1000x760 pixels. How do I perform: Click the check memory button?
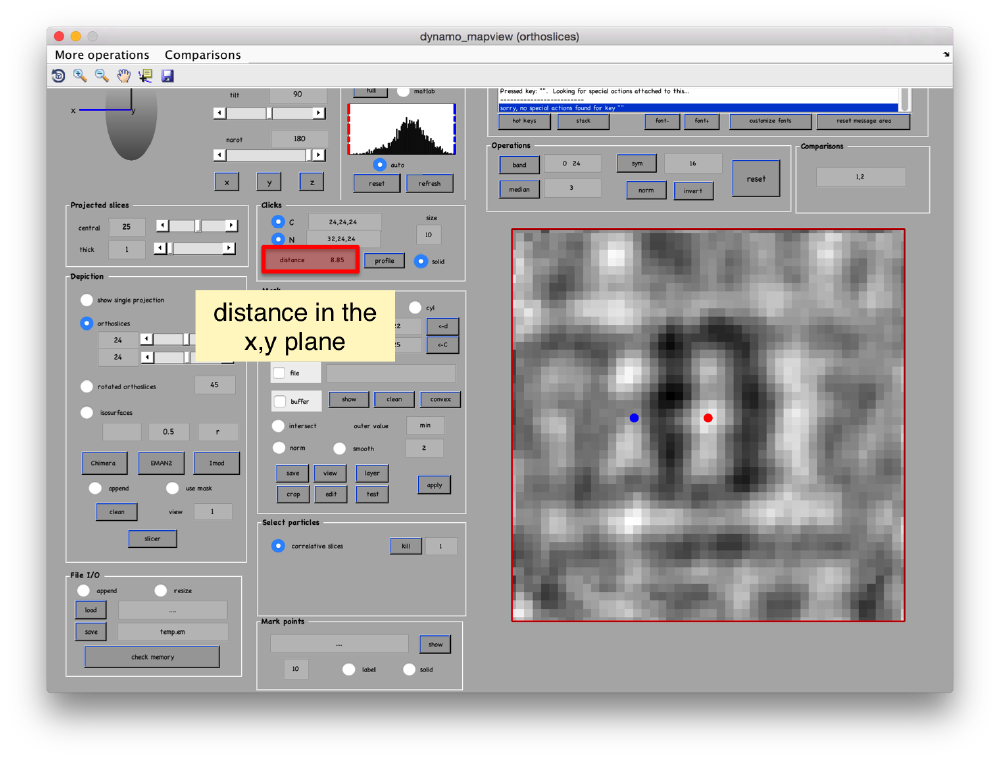pyautogui.click(x=152, y=657)
